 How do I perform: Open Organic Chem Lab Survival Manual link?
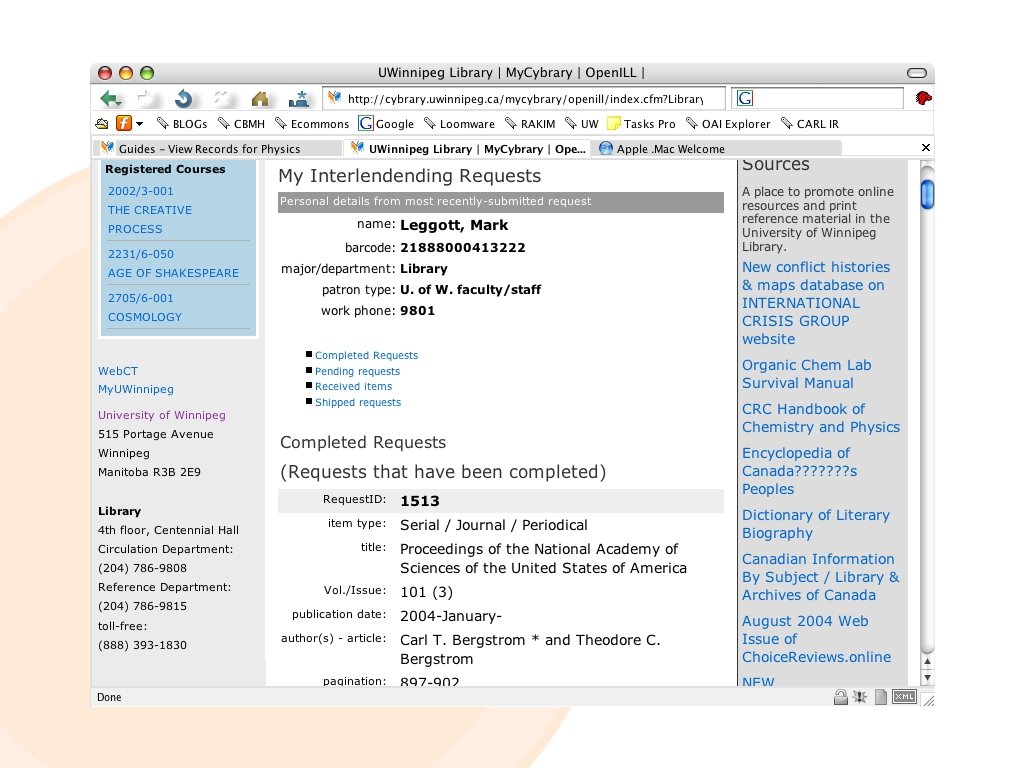(x=807, y=374)
